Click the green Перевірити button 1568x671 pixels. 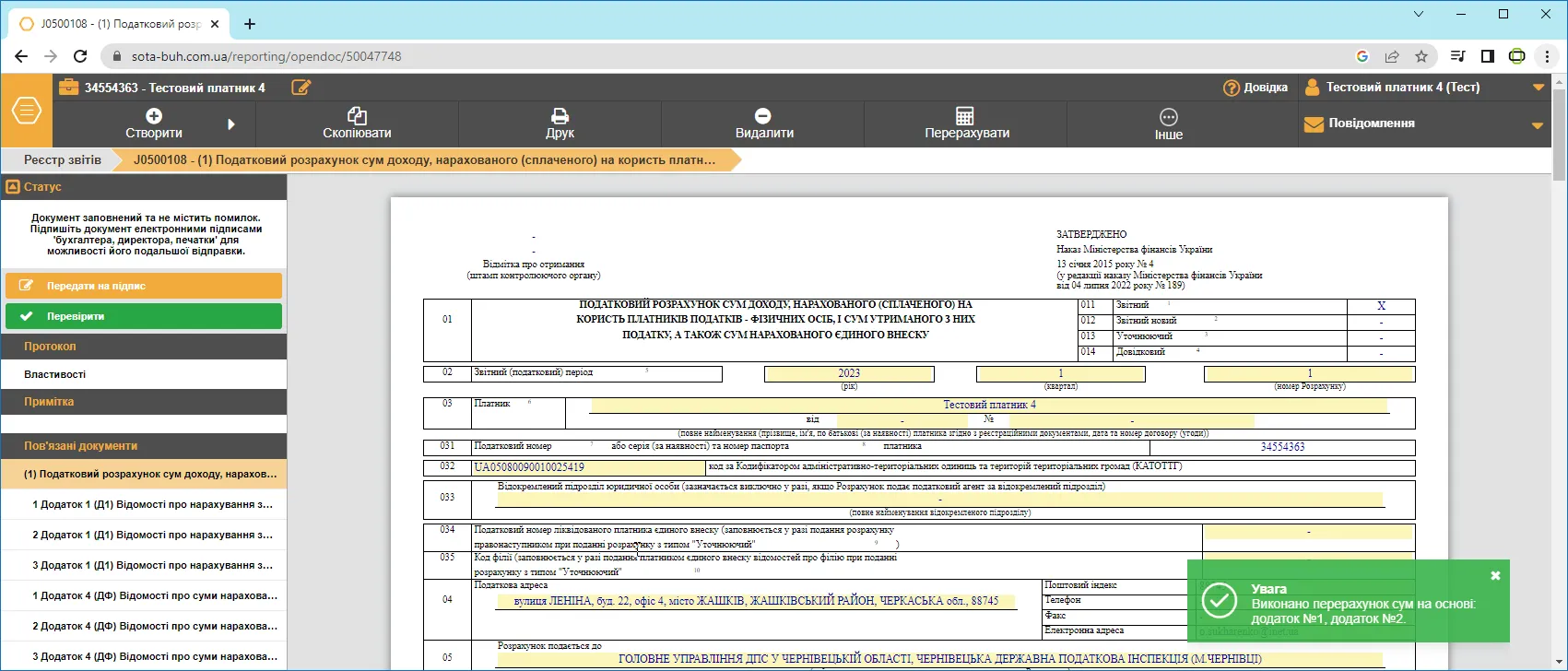[x=144, y=316]
